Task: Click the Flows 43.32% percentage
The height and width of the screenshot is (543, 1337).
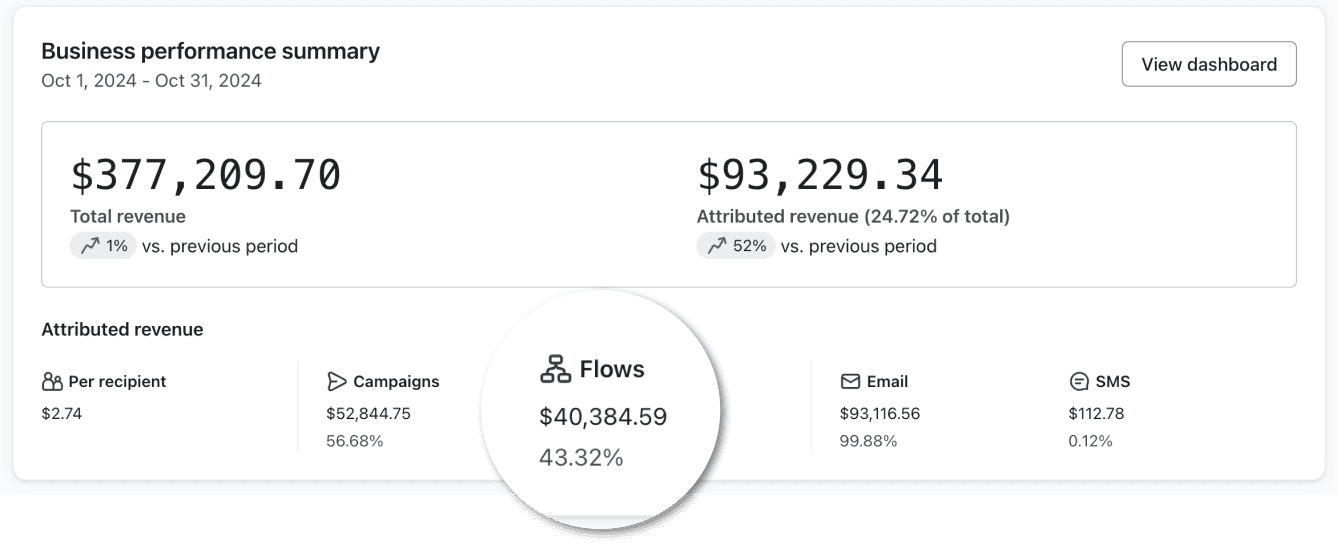Action: 581,458
